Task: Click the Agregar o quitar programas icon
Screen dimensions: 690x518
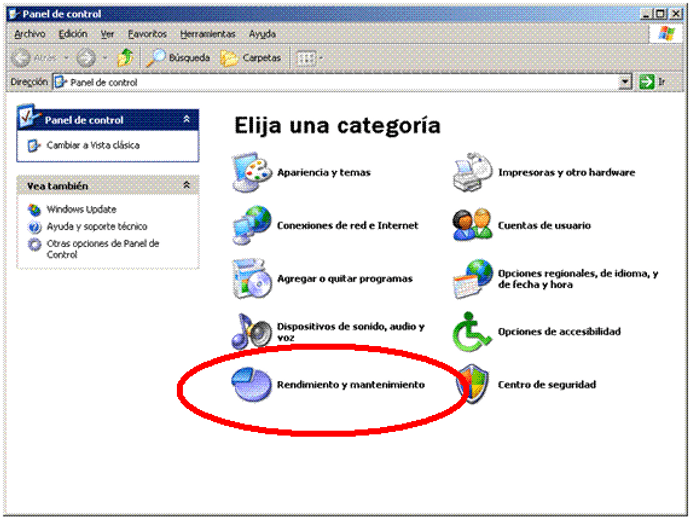Action: click(x=252, y=279)
